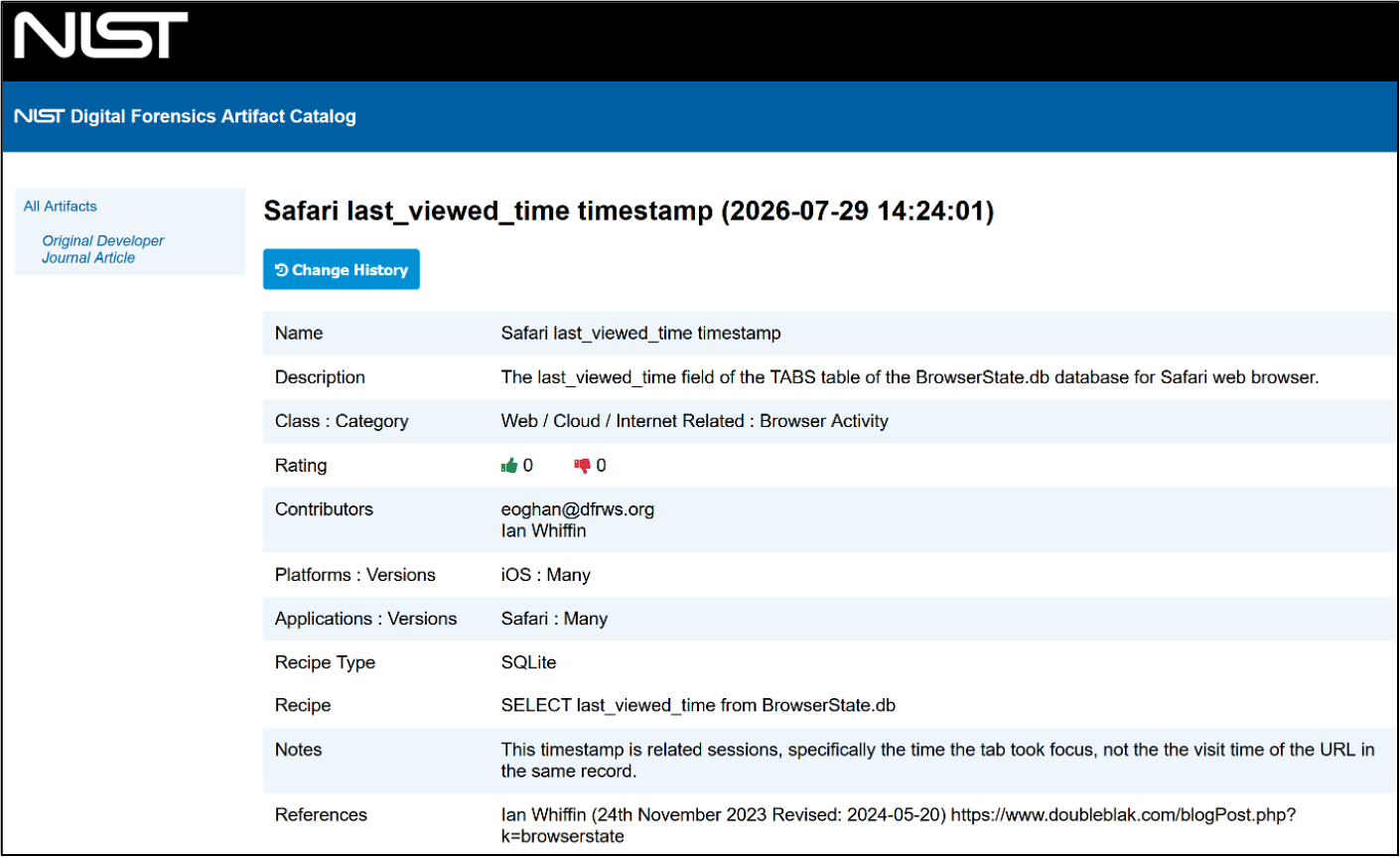Image resolution: width=1400 pixels, height=858 pixels.
Task: Click the Name field label
Action: [x=299, y=334]
